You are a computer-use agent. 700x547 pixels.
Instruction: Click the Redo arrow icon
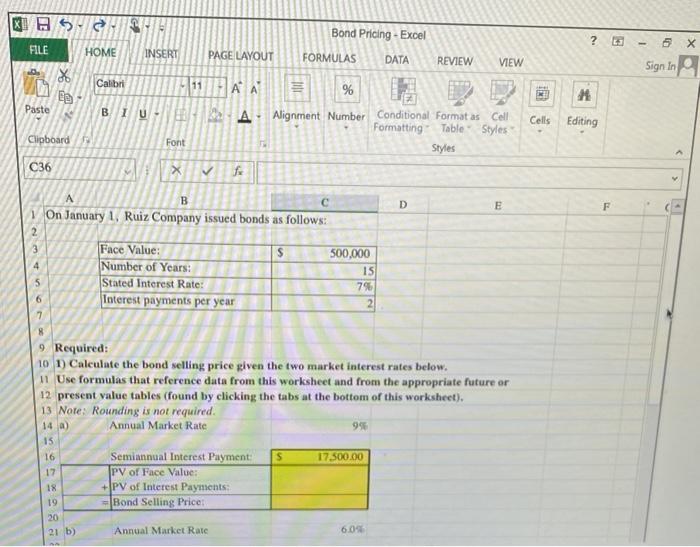pos(98,26)
